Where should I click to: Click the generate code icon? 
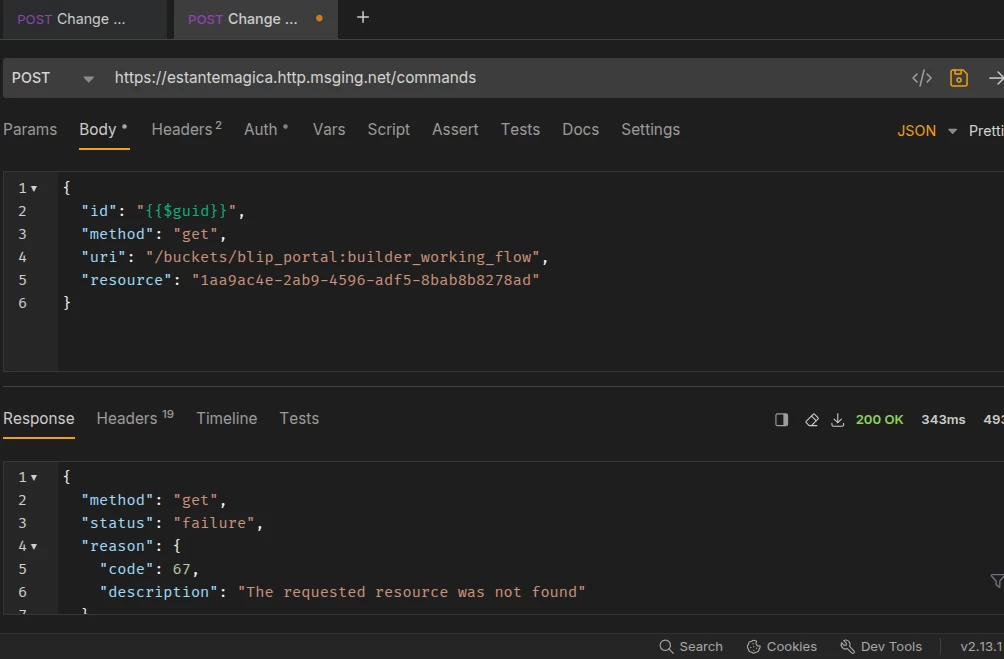(922, 78)
